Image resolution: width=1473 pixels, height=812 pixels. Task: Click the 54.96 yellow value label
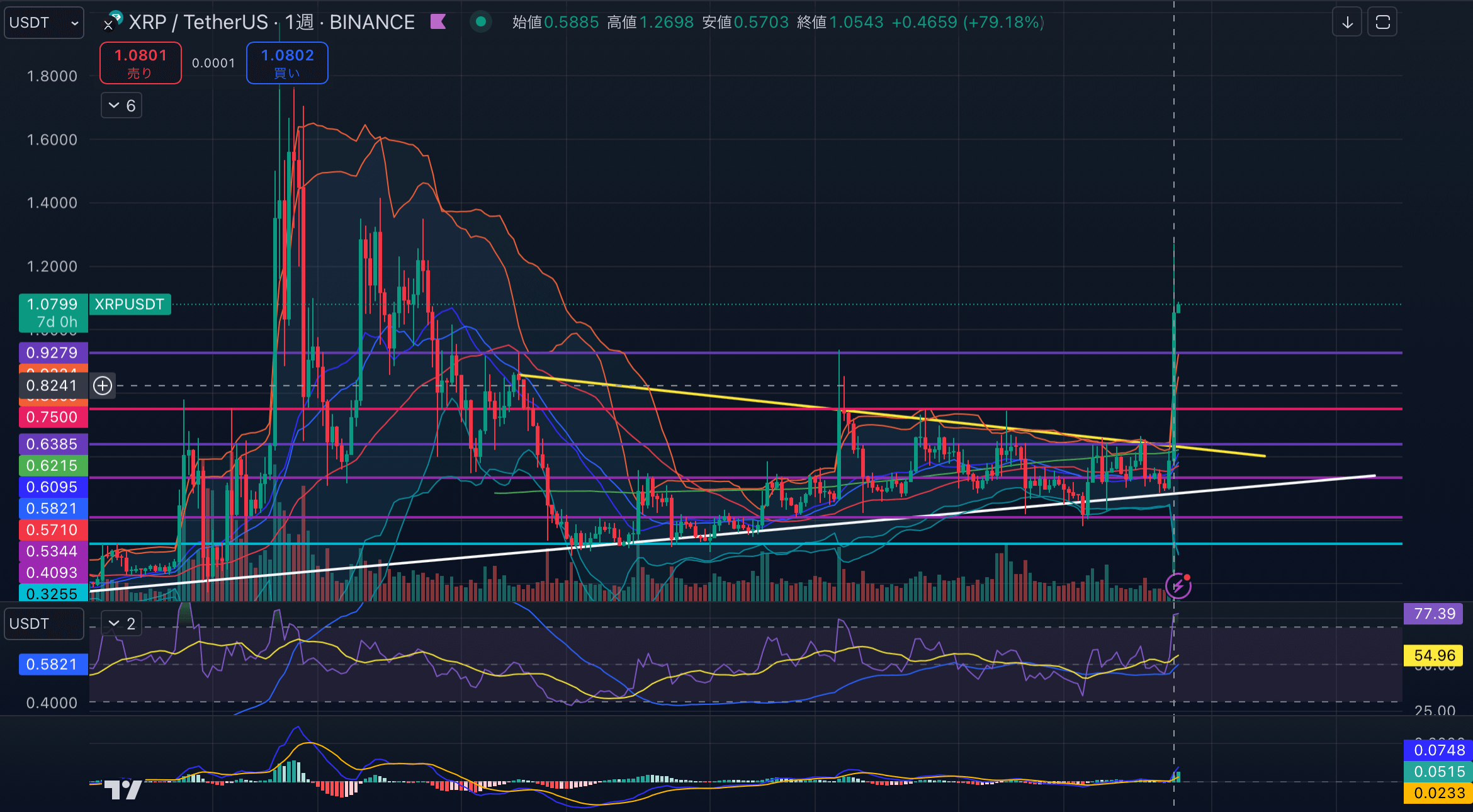pyautogui.click(x=1434, y=655)
